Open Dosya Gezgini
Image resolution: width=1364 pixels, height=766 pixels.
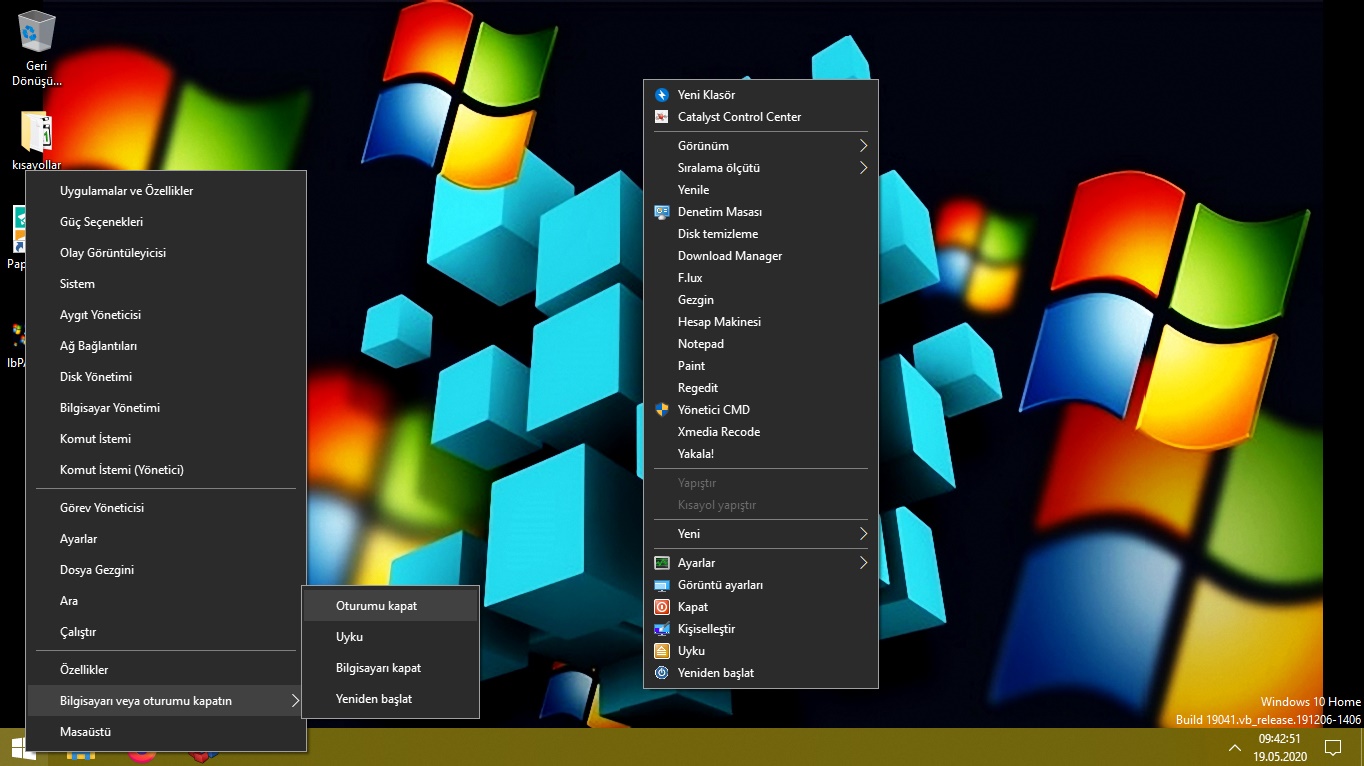[x=166, y=570]
